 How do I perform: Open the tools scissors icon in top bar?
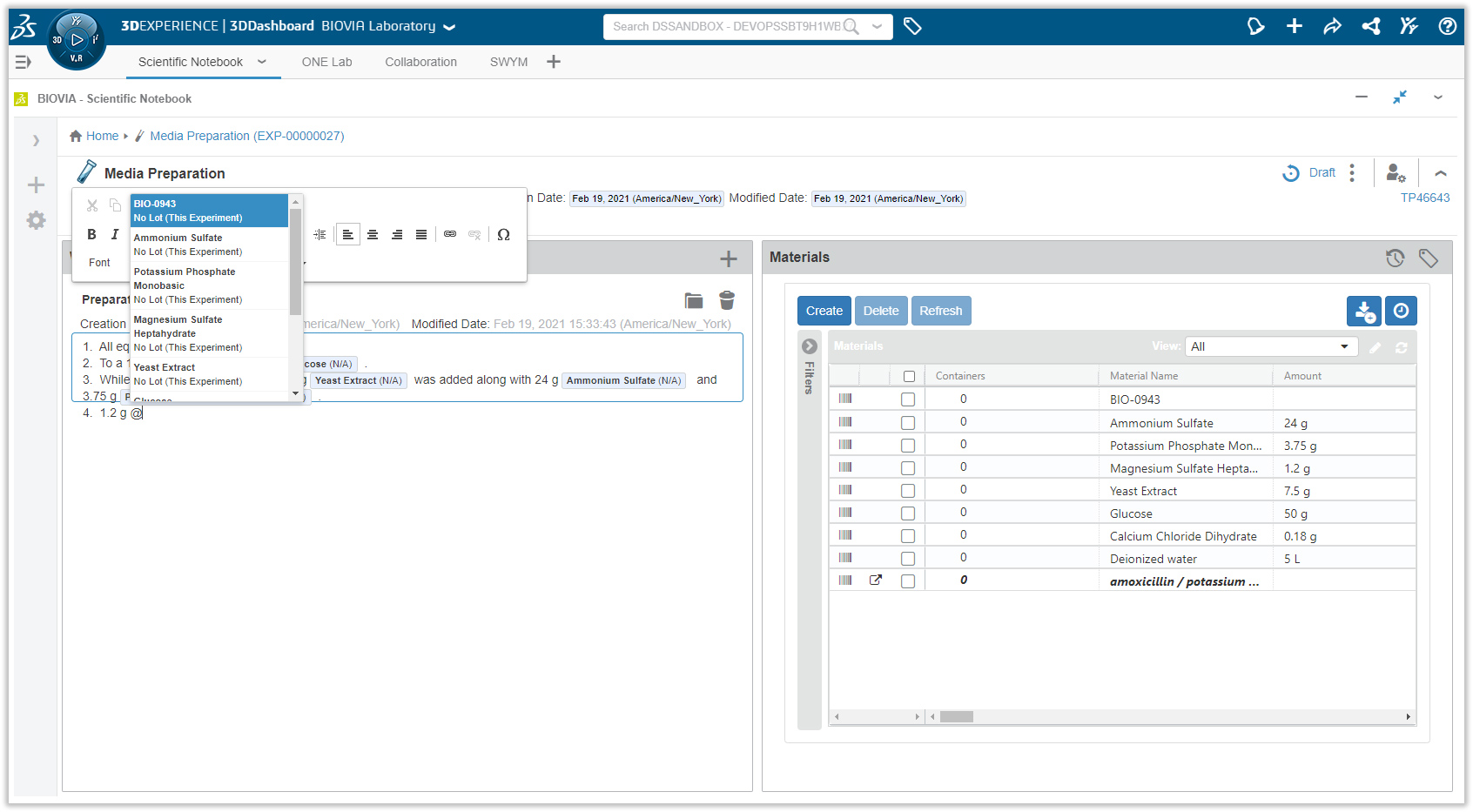pyautogui.click(x=1409, y=26)
